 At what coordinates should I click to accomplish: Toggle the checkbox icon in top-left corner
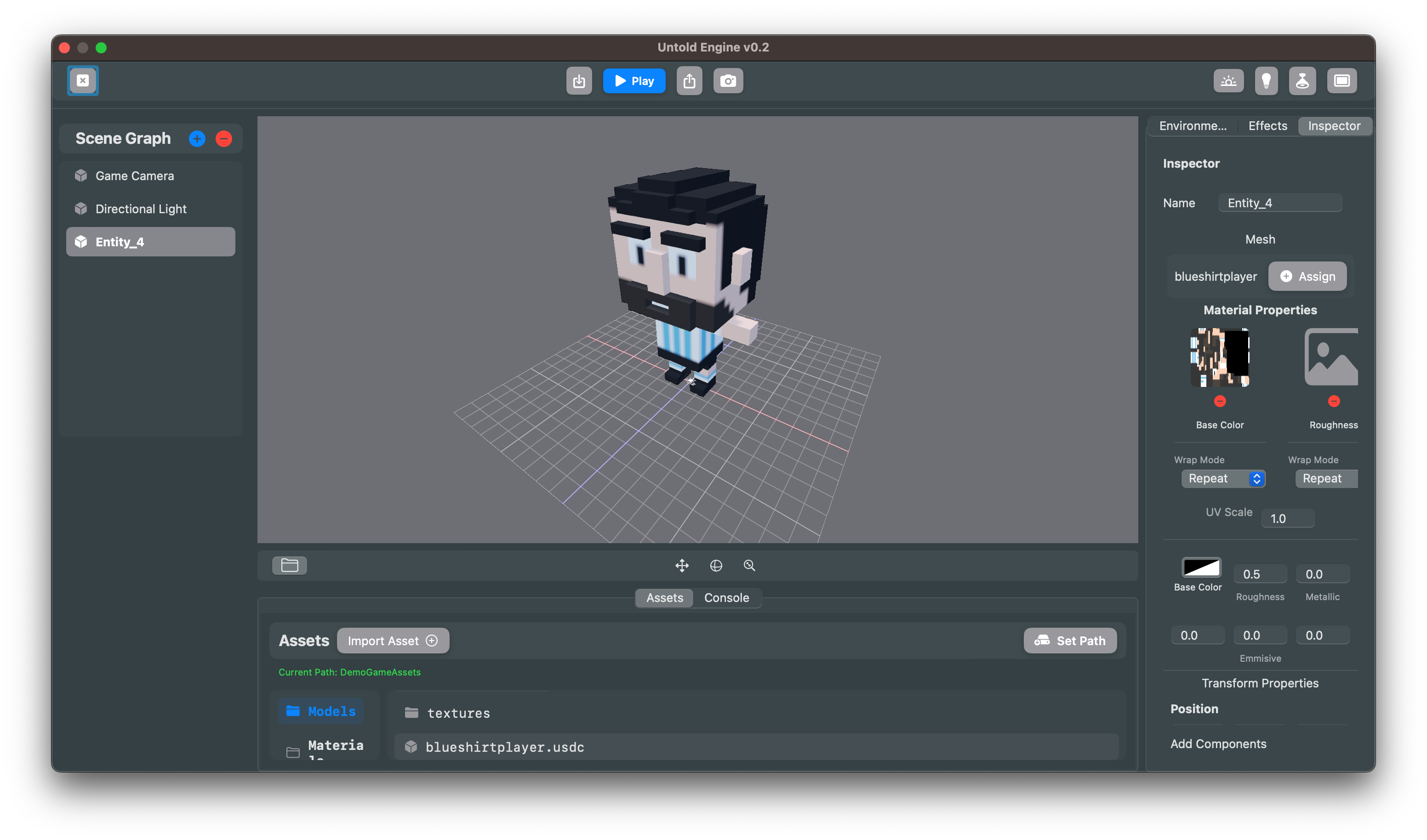(83, 80)
